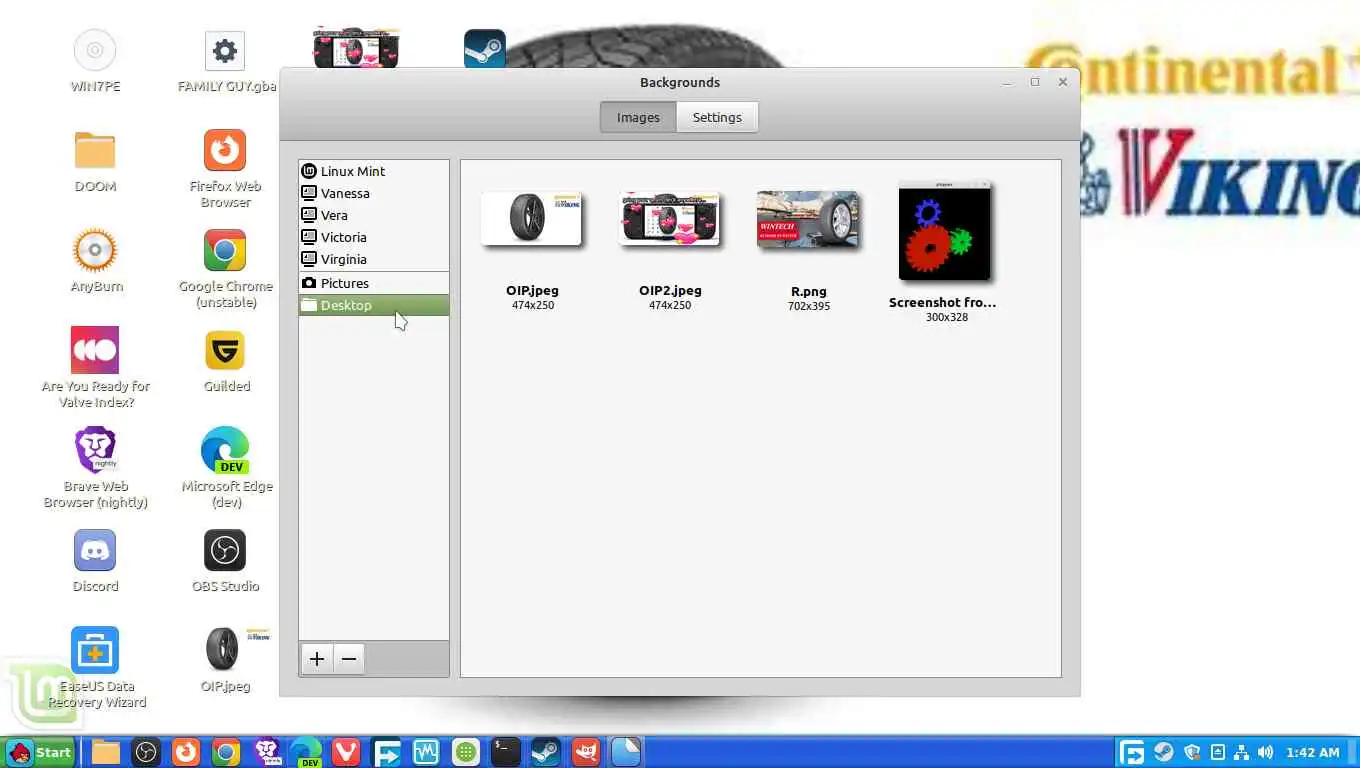Switch to the Settings tab

click(717, 117)
